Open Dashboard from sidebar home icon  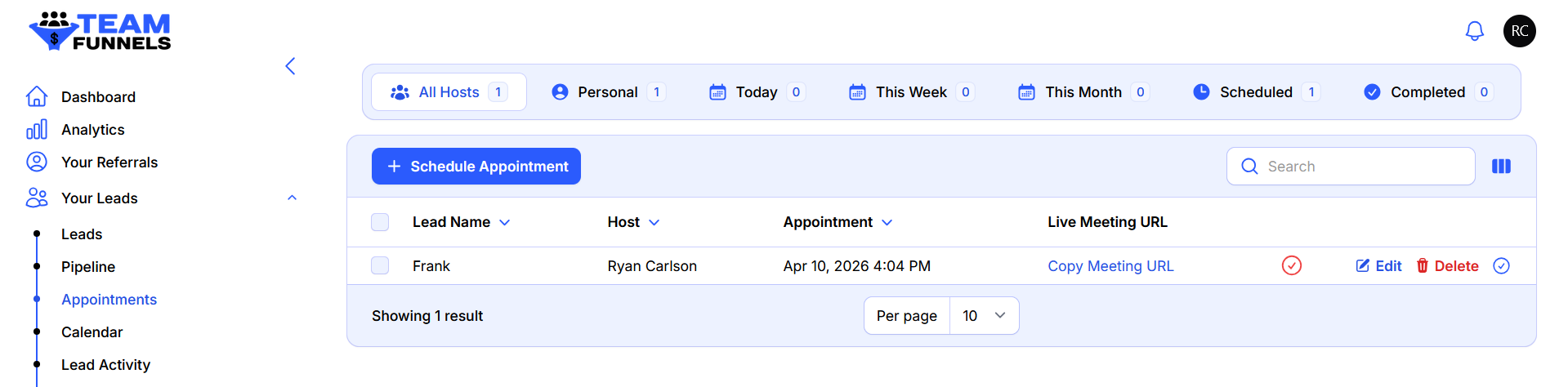37,97
